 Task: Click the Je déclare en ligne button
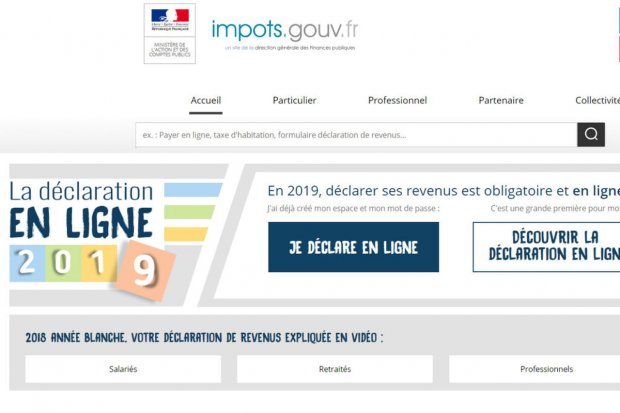coord(353,247)
